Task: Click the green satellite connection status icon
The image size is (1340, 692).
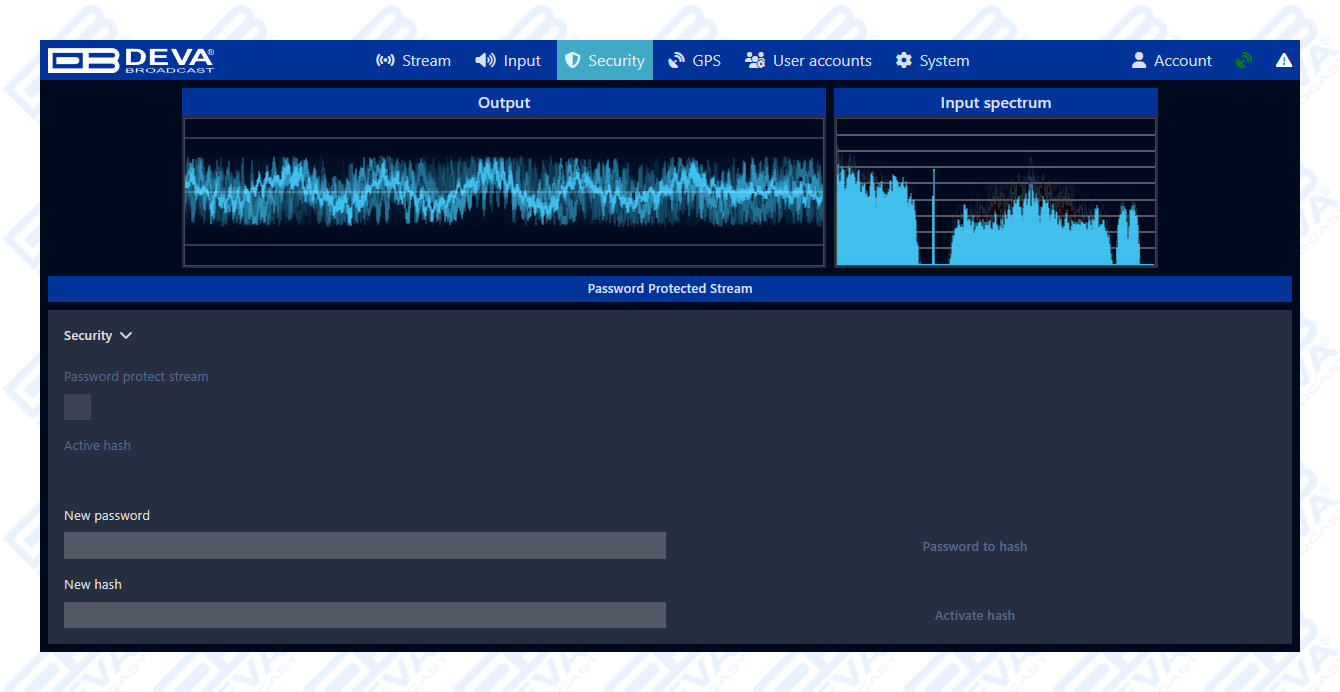Action: [1243, 60]
